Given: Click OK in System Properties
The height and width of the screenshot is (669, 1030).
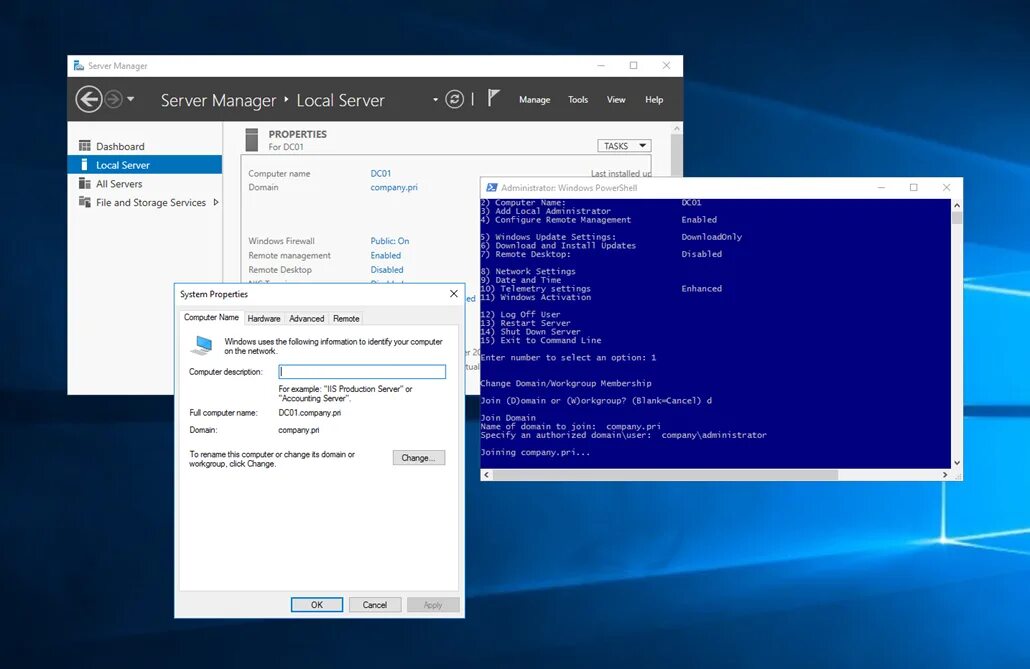Looking at the screenshot, I should pos(317,605).
